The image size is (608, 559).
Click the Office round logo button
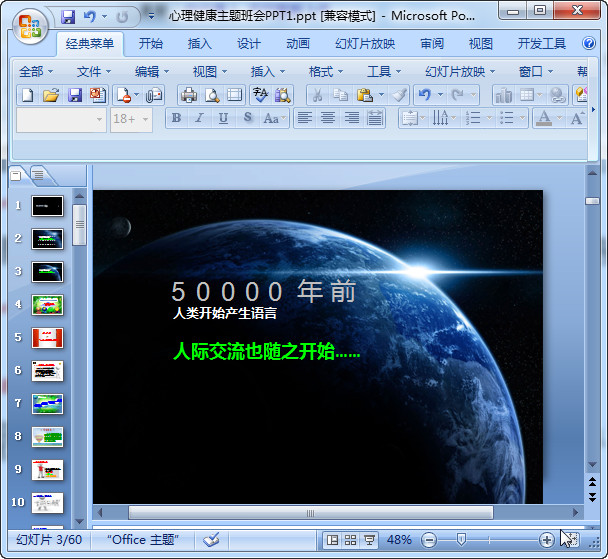[x=30, y=26]
